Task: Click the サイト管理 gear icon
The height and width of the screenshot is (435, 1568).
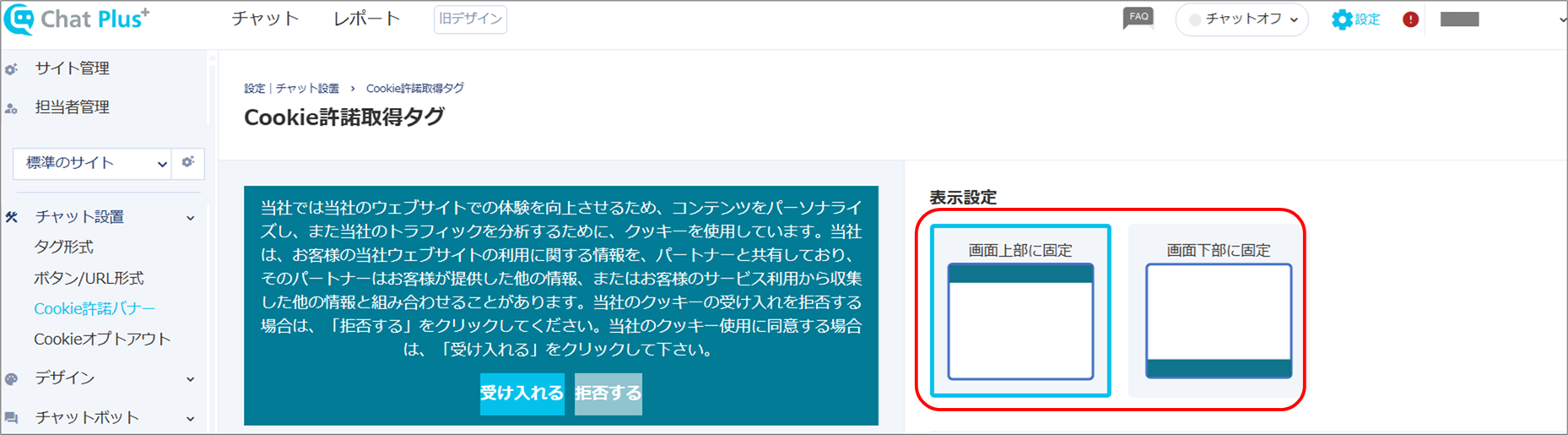Action: (11, 69)
